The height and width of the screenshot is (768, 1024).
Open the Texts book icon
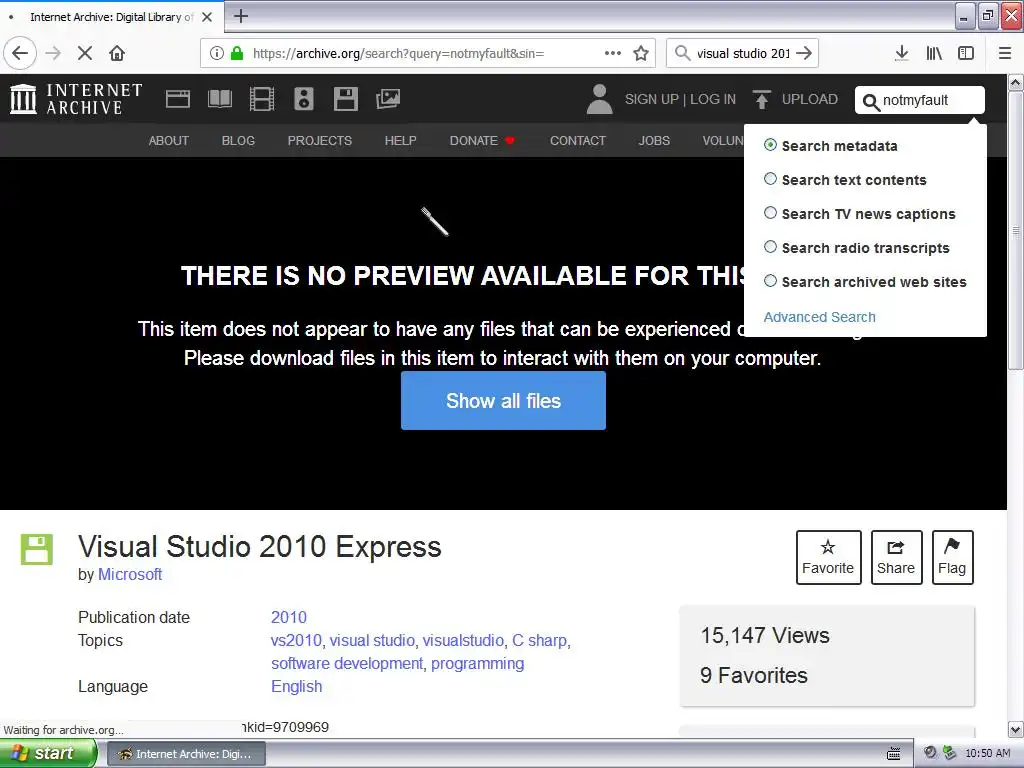click(x=219, y=99)
